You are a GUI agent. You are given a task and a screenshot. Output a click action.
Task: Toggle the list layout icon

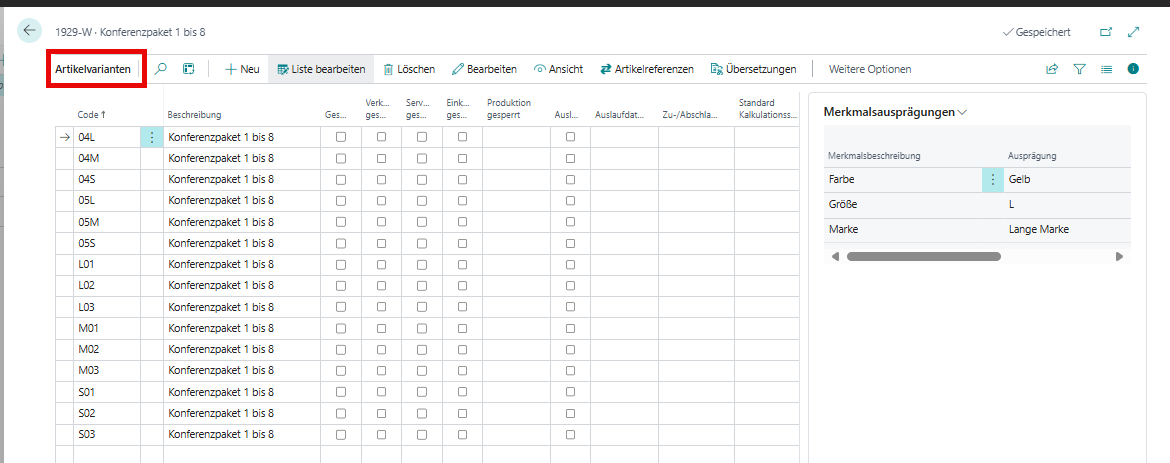pyautogui.click(x=1106, y=69)
